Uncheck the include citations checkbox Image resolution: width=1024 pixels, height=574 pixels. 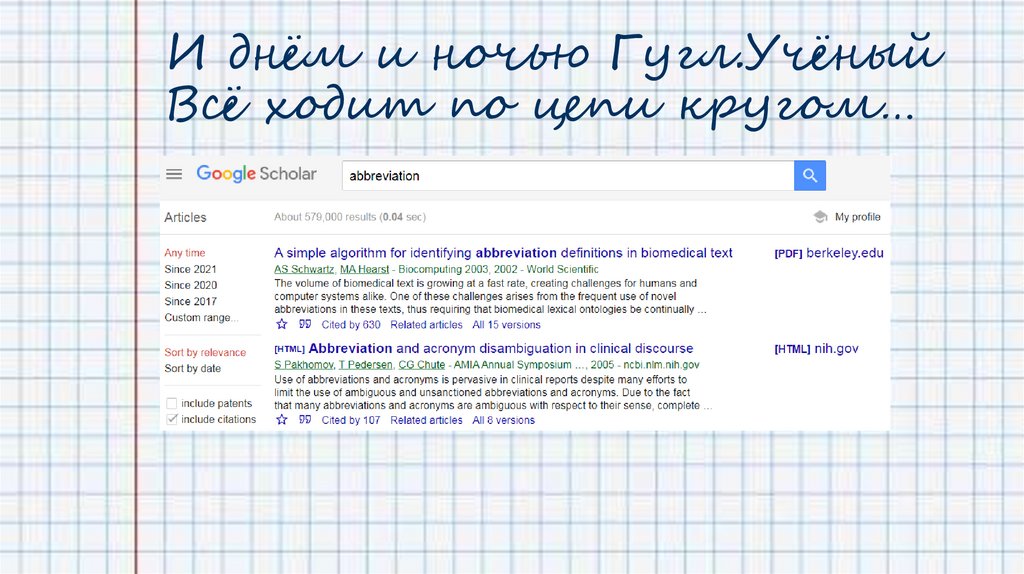tap(171, 419)
